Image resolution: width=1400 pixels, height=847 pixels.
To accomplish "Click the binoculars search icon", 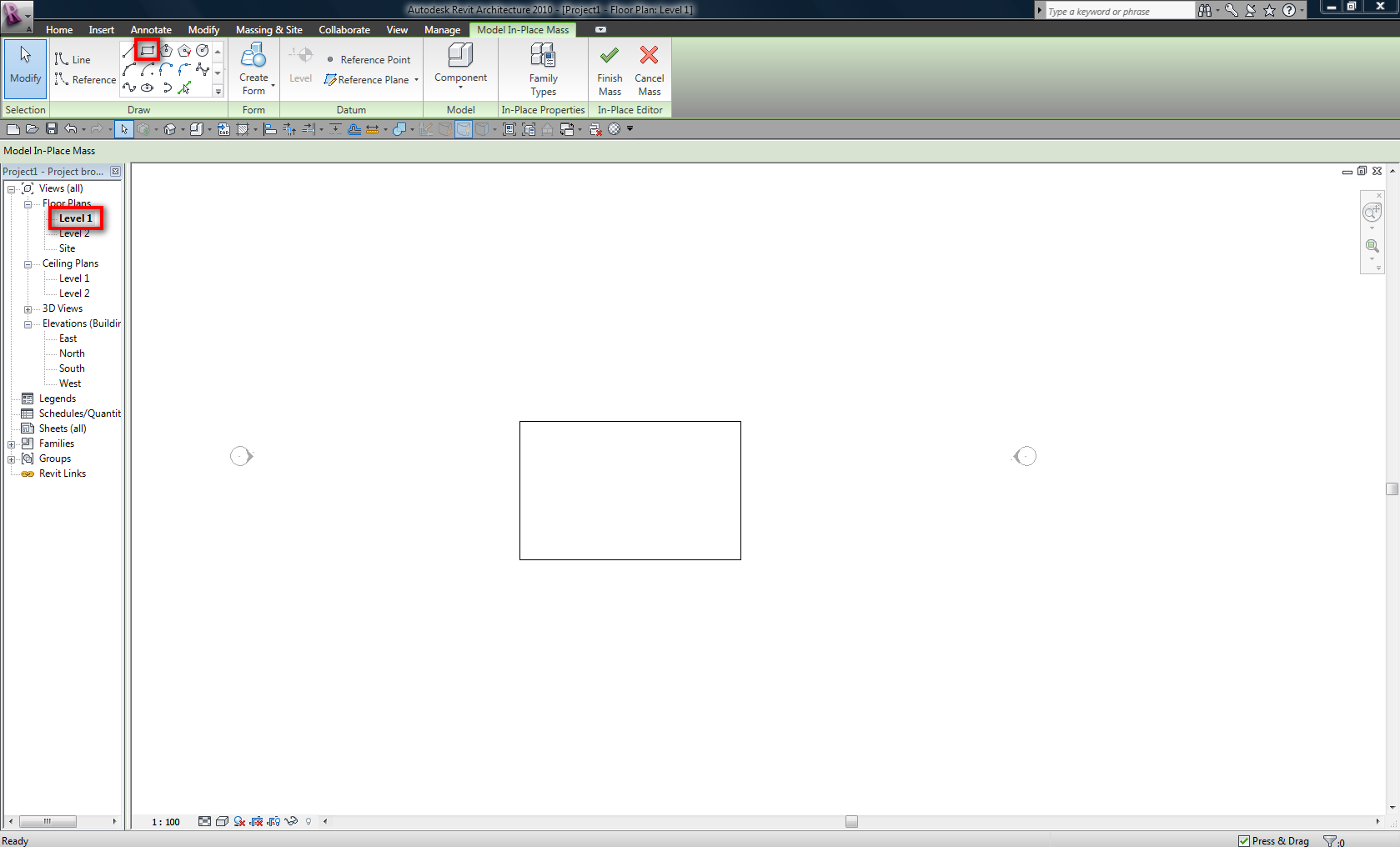I will 1205,11.
